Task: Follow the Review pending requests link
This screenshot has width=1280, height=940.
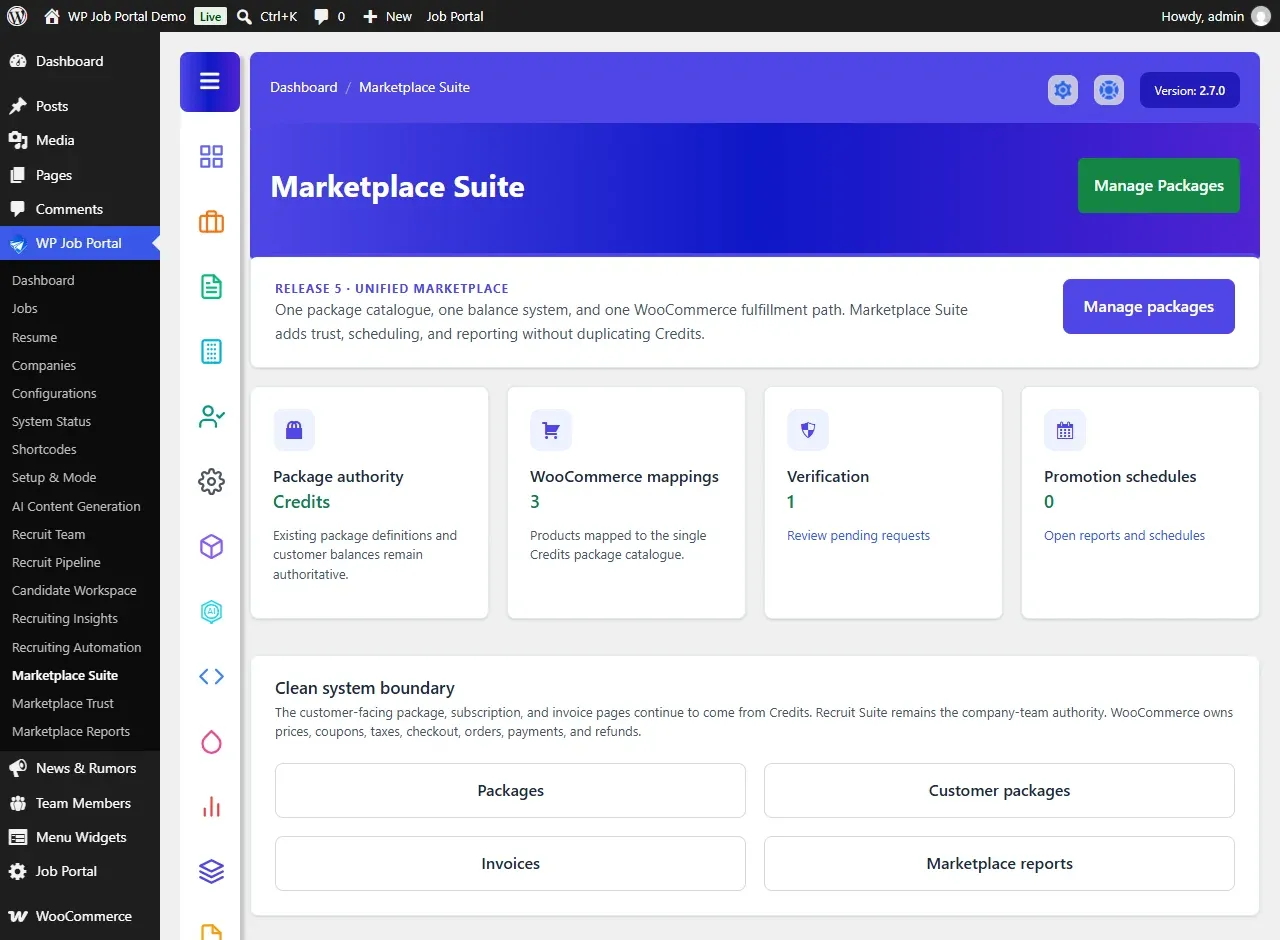Action: click(858, 536)
